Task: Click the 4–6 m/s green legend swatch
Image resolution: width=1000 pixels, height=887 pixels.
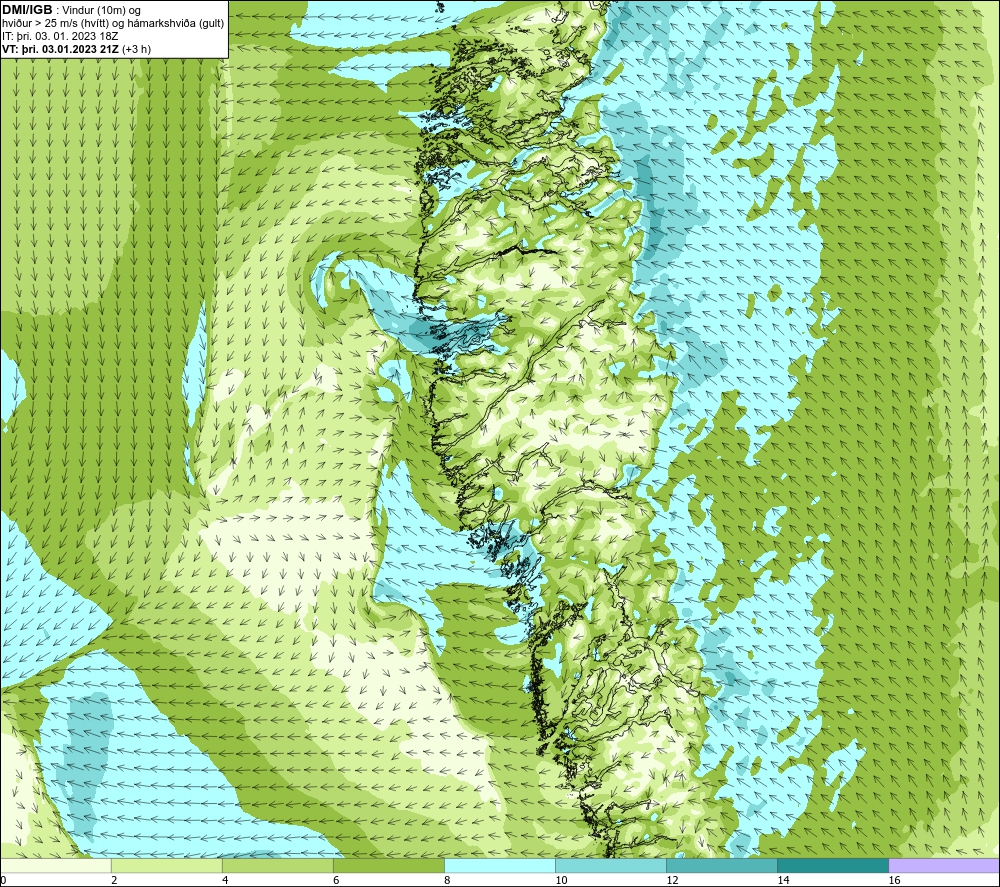Action: pyautogui.click(x=278, y=865)
